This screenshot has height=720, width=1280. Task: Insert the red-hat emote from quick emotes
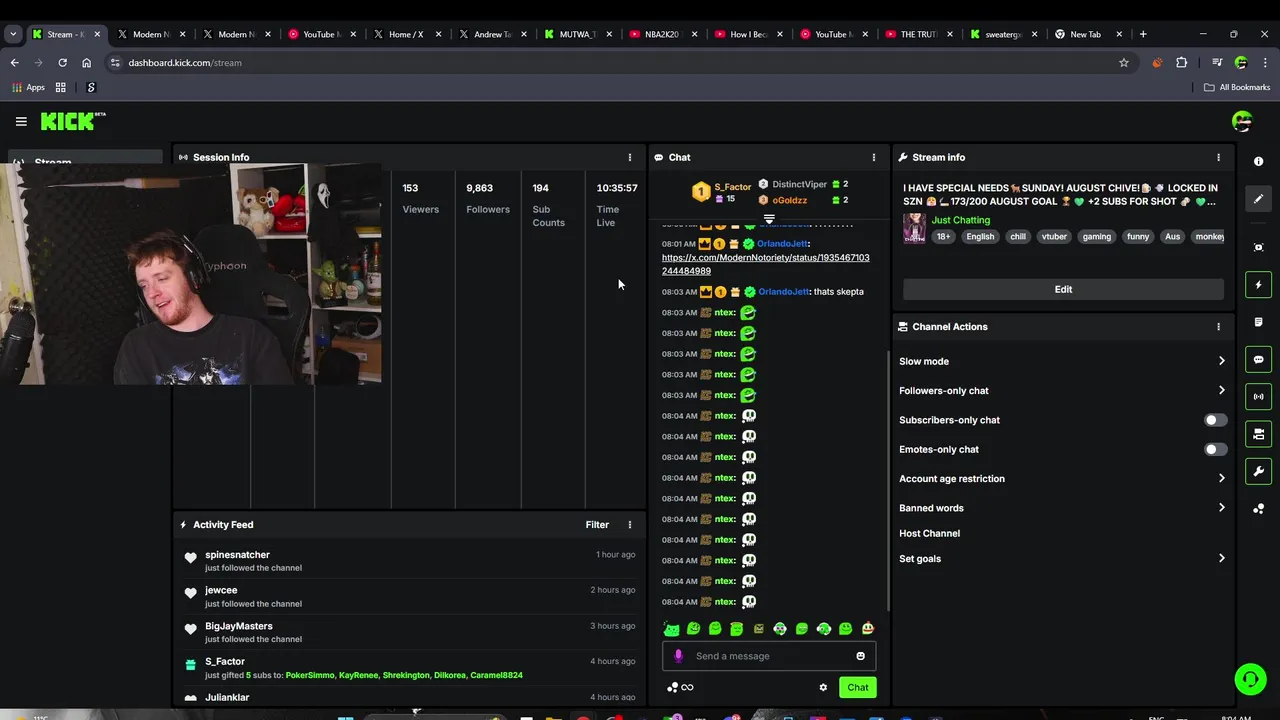[867, 629]
